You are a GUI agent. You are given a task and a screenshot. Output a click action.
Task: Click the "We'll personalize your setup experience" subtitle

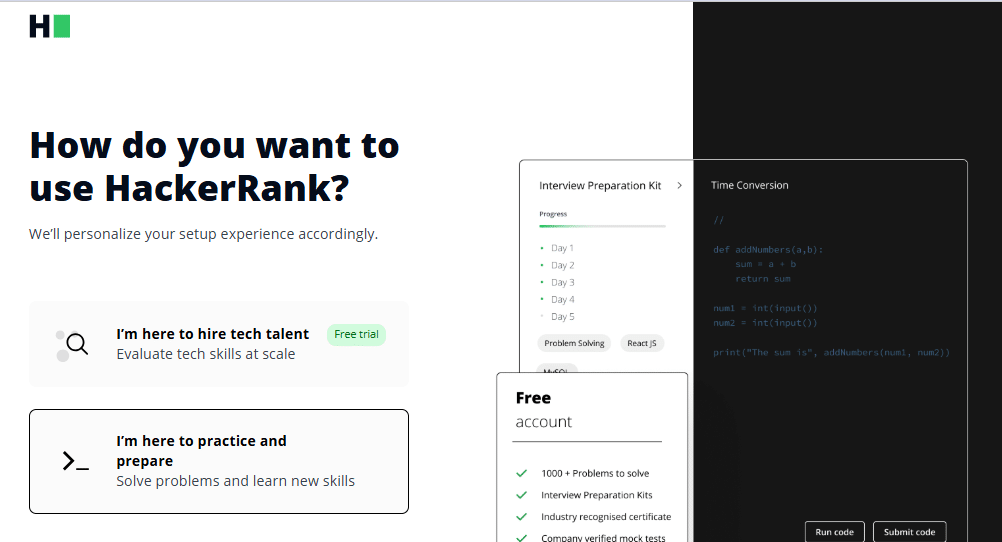pos(203,234)
